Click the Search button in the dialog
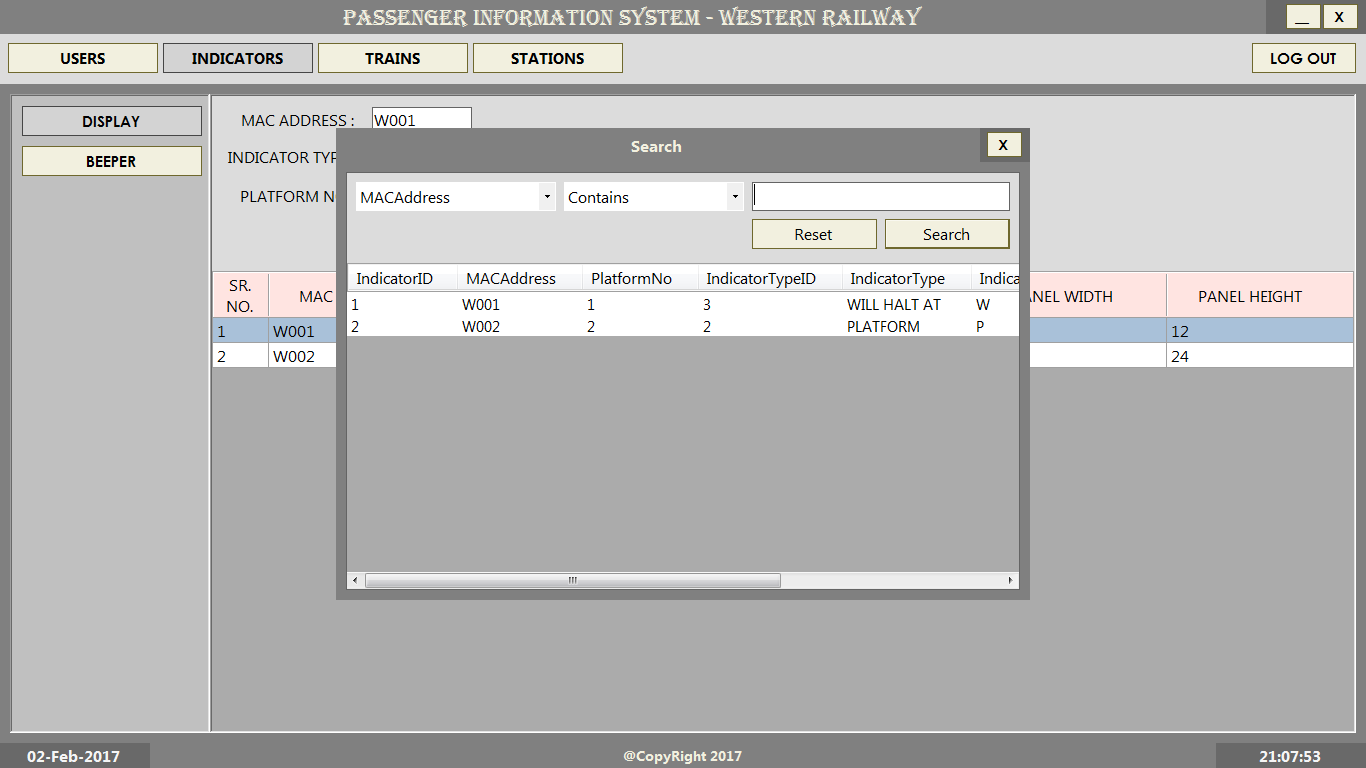The image size is (1366, 768). 947,234
